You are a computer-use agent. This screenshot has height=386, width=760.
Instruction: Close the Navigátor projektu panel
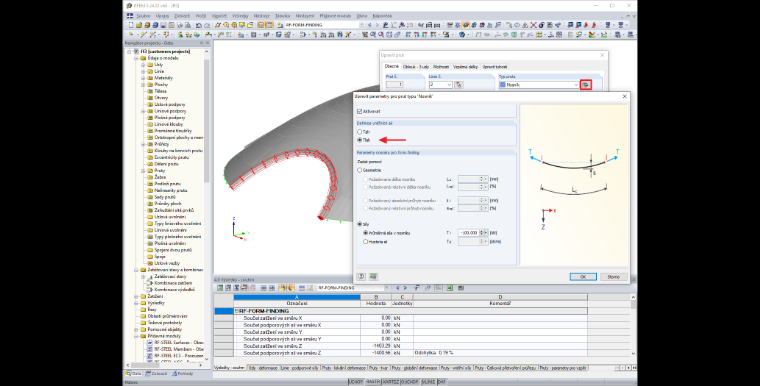click(208, 43)
